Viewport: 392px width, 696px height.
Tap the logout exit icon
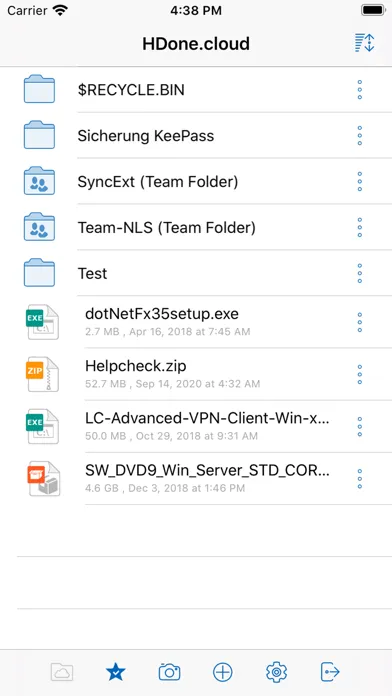(330, 672)
